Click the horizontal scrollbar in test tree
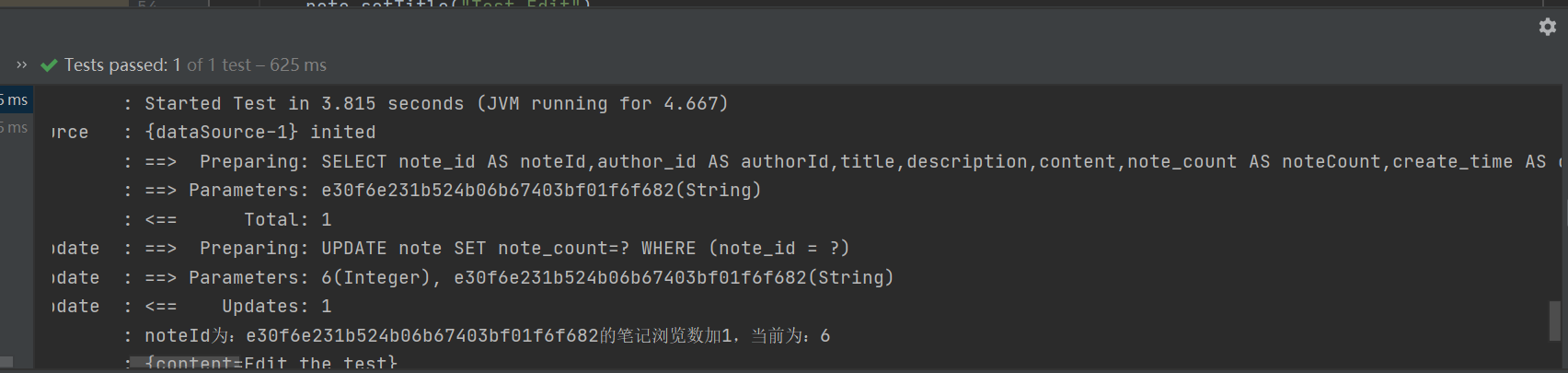Image resolution: width=1568 pixels, height=373 pixels. (6, 361)
